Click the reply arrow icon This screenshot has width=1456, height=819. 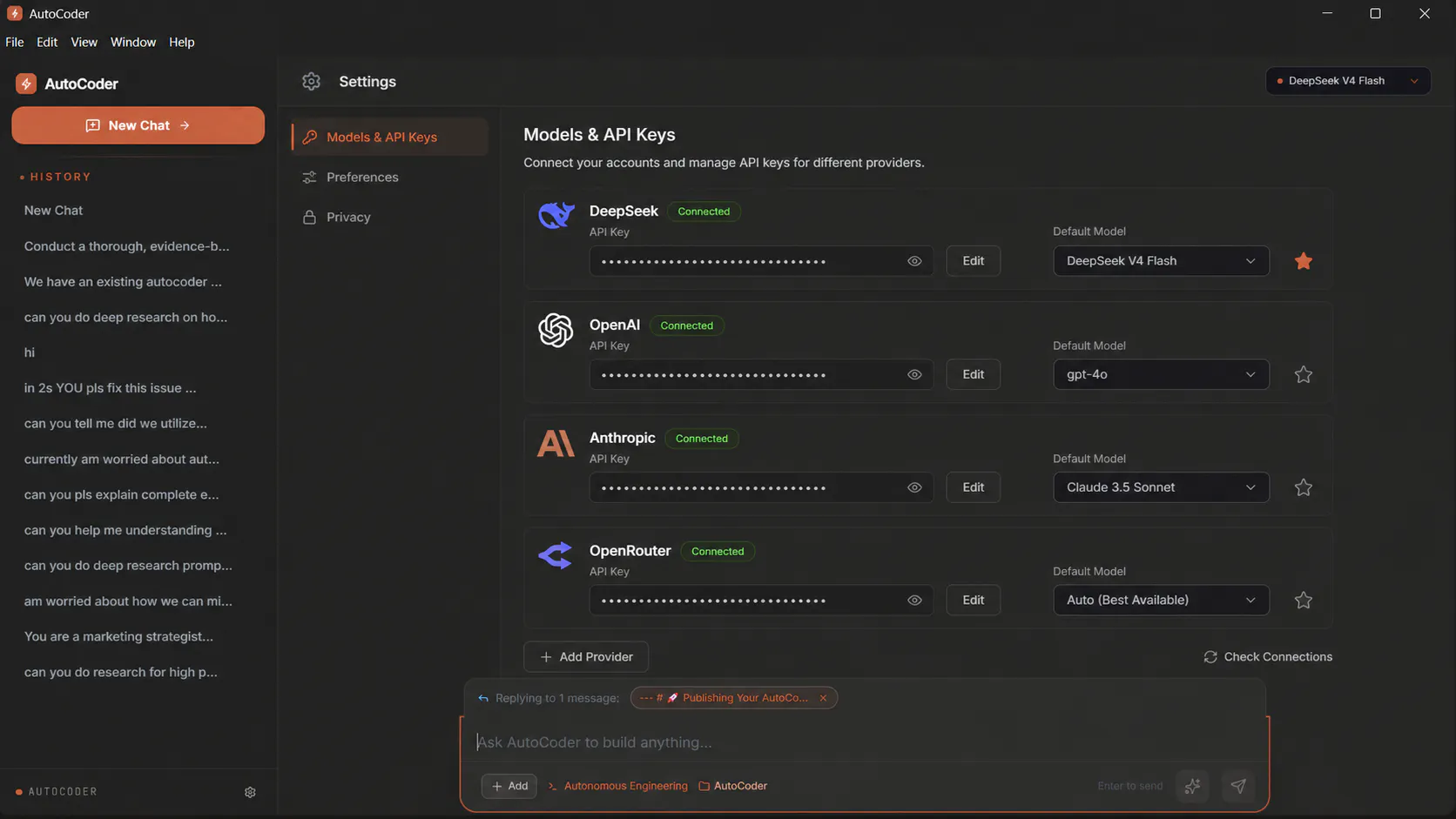pos(483,698)
